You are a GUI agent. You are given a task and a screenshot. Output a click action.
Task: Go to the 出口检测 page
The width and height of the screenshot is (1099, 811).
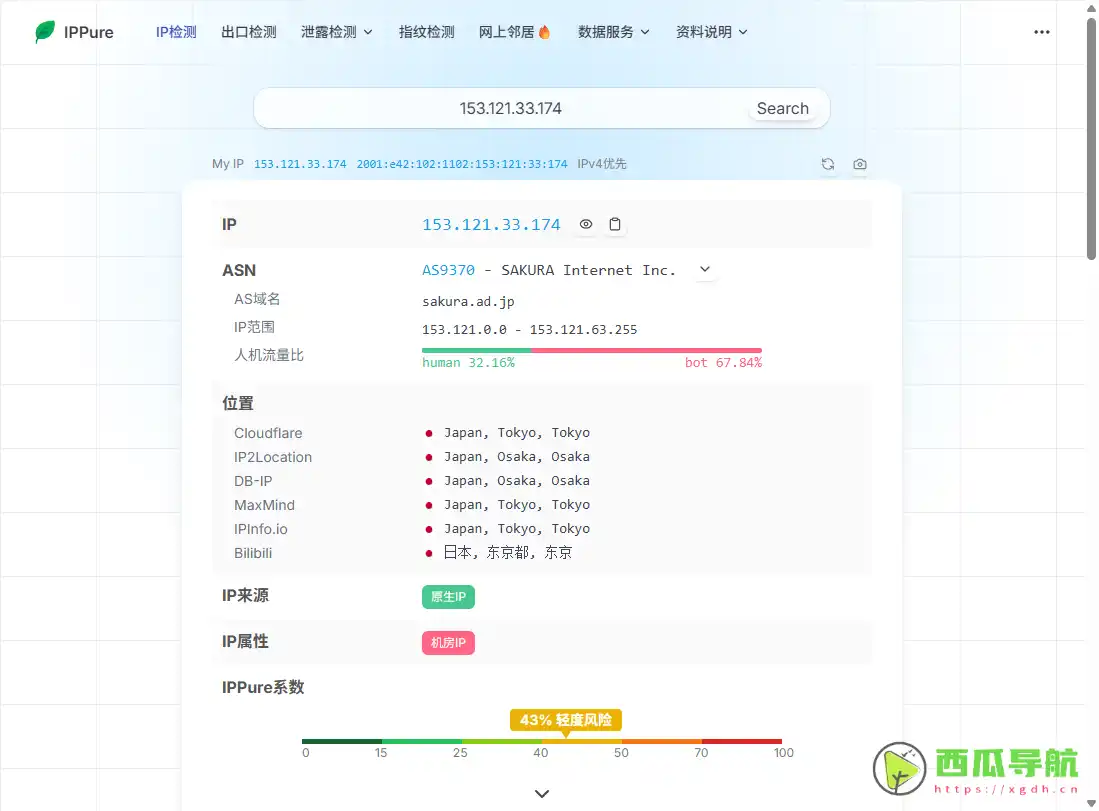249,32
